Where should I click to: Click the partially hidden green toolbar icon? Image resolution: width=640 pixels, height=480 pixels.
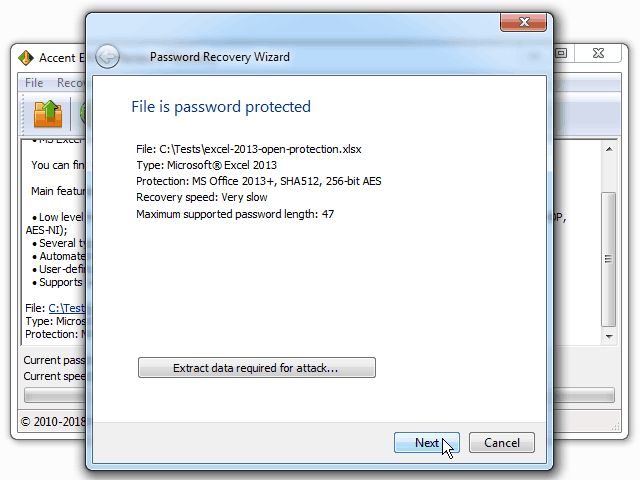click(83, 114)
